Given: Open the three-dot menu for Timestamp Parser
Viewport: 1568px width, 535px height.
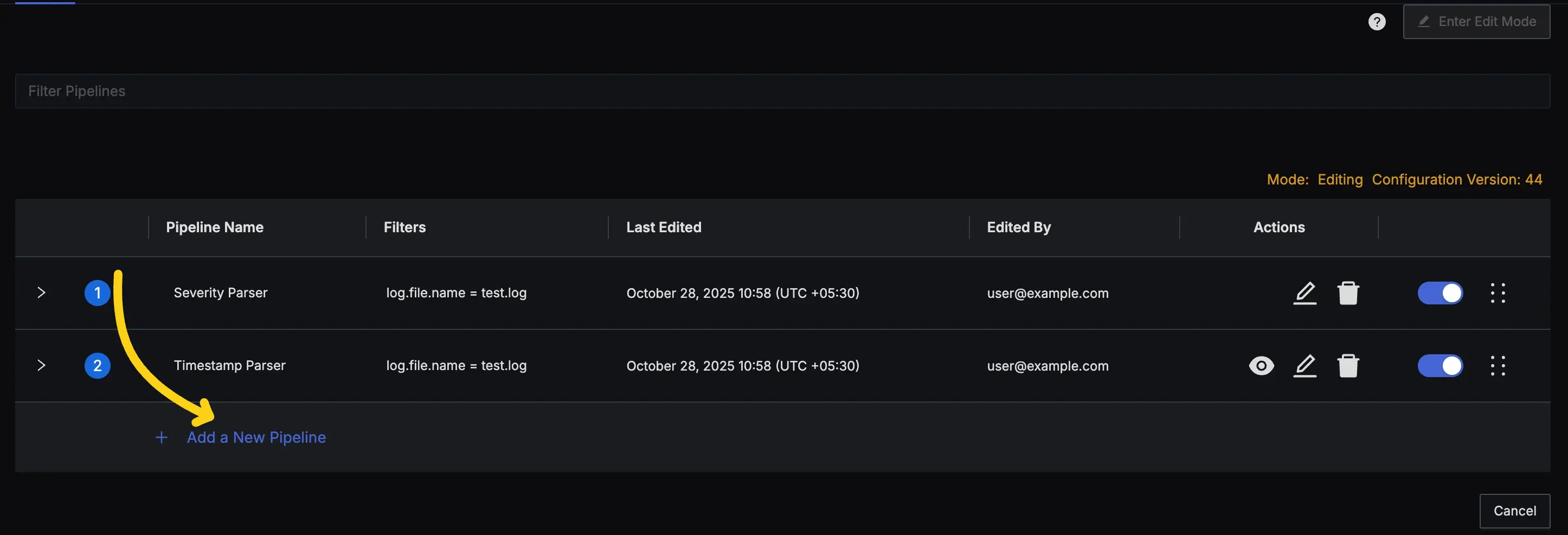Looking at the screenshot, I should (1499, 366).
